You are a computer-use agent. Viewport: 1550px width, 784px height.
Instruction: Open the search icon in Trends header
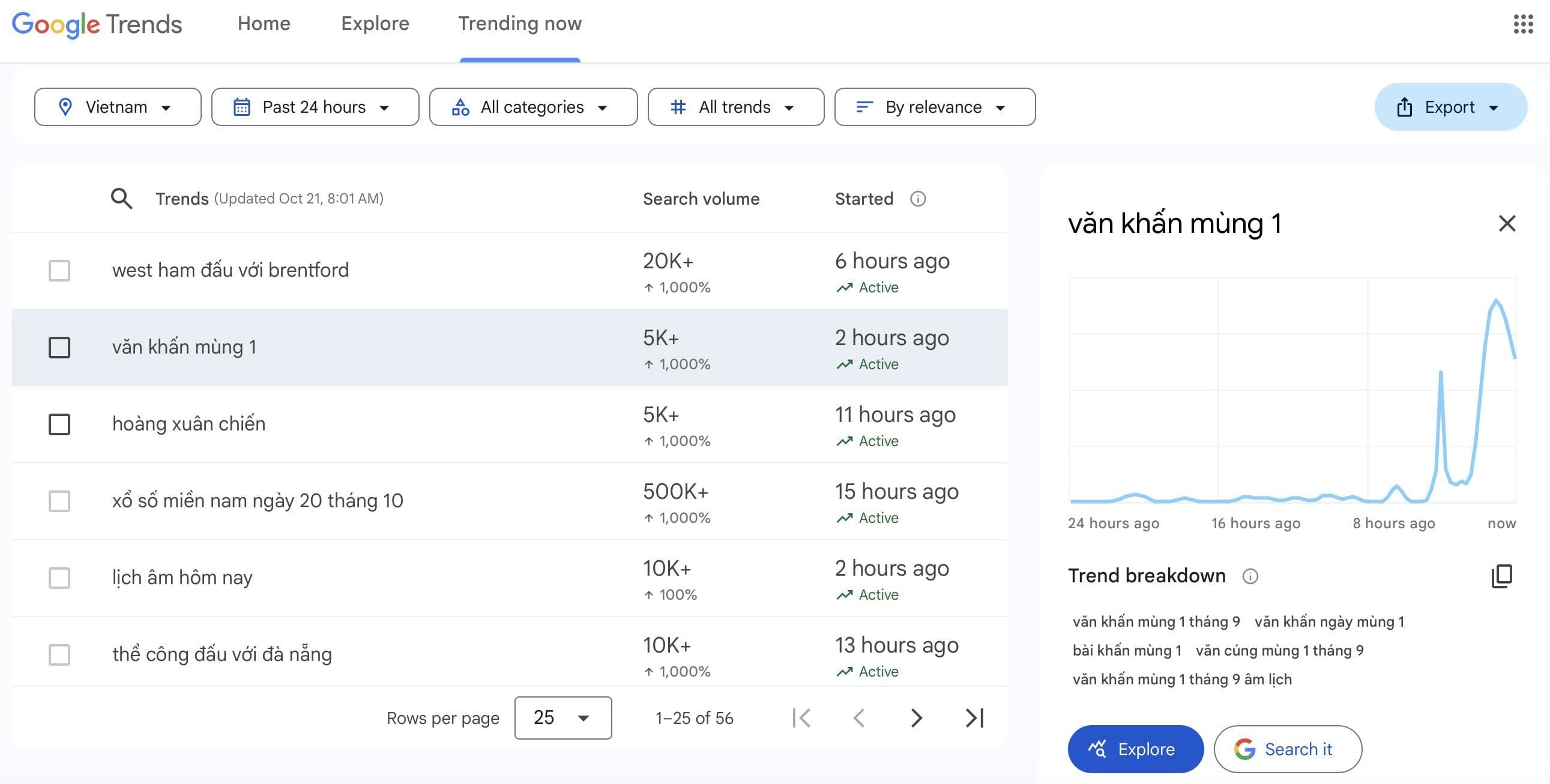tap(121, 199)
